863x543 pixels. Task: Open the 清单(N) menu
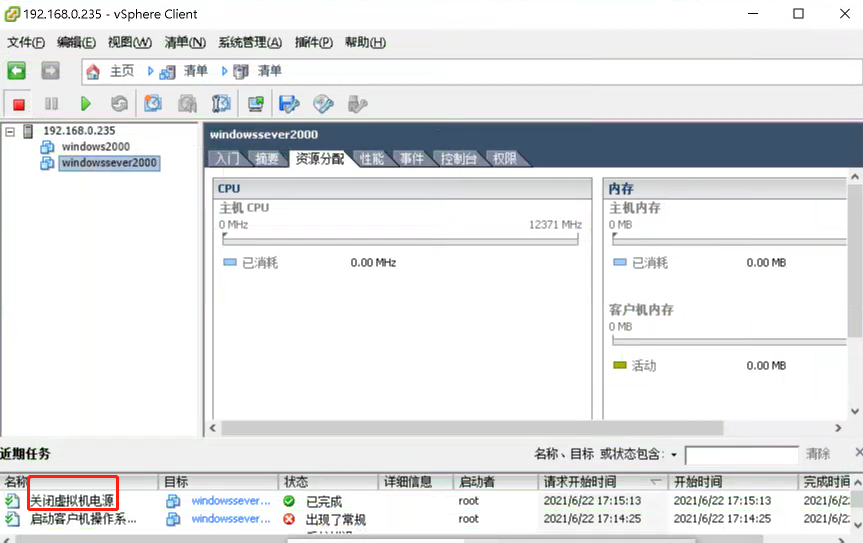click(185, 42)
